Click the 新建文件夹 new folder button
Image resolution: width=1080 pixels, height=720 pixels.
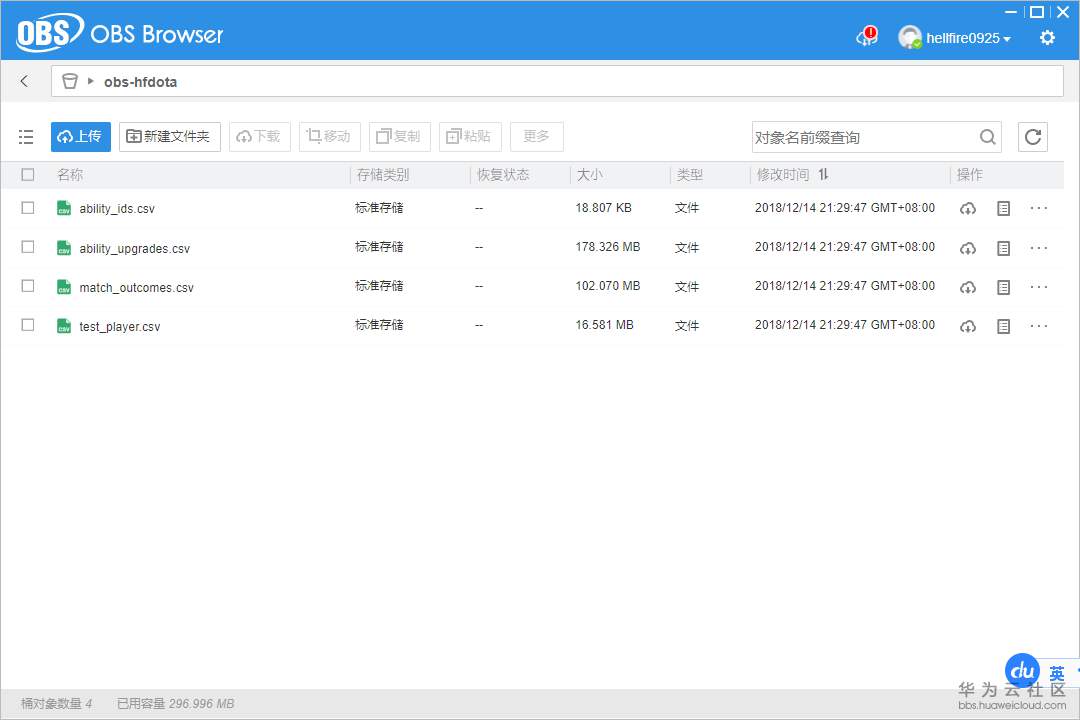tap(169, 136)
